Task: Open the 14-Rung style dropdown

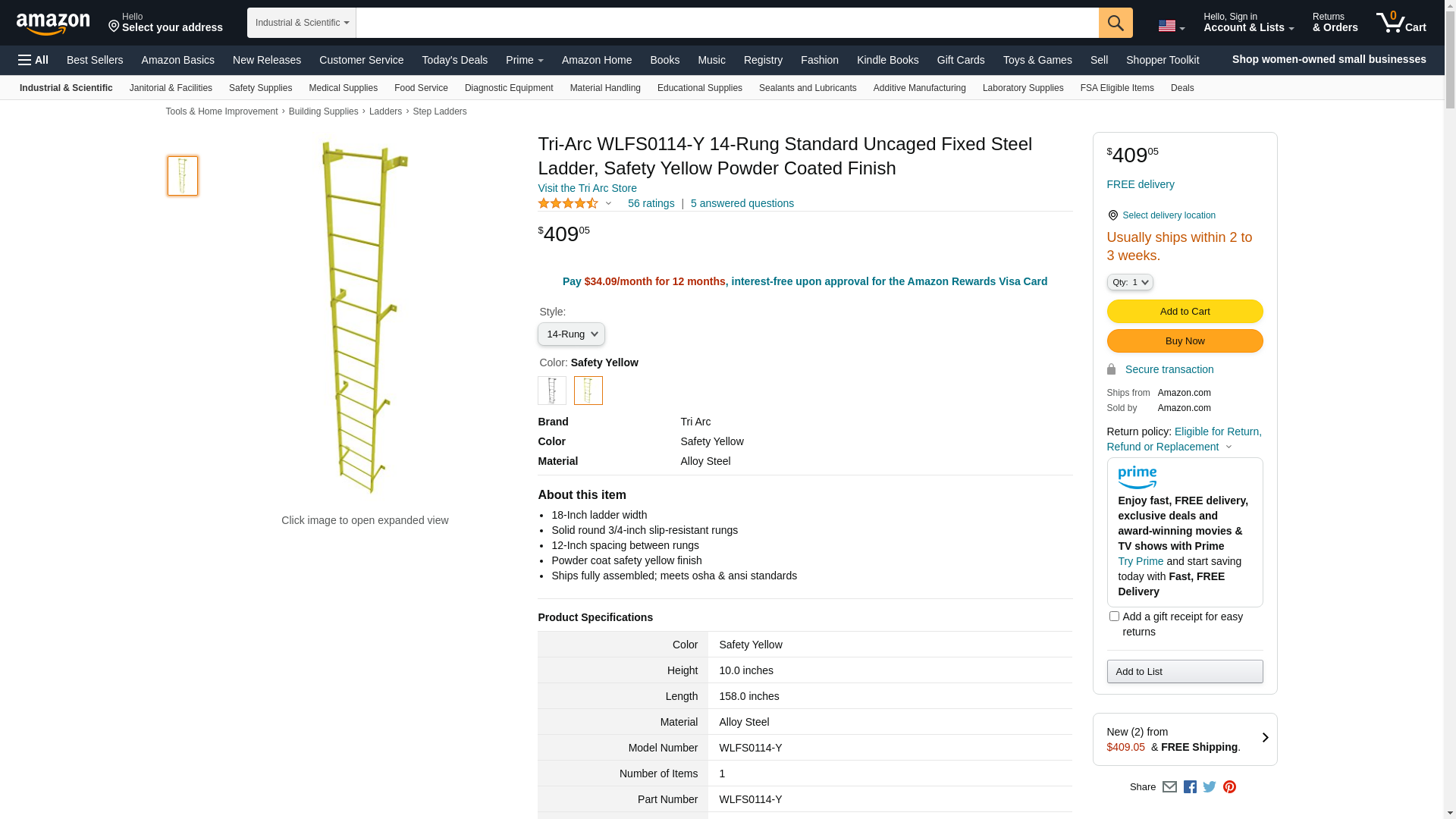Action: [571, 334]
